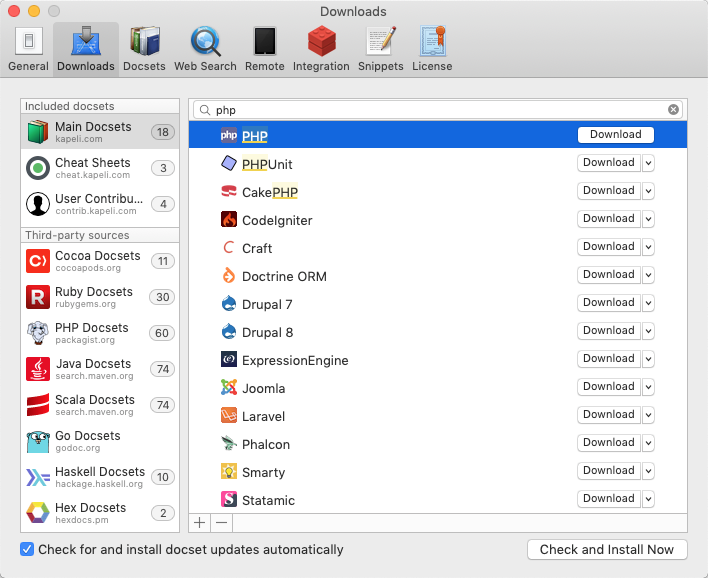Open CakePHP download version dropdown
Image resolution: width=708 pixels, height=578 pixels.
pyautogui.click(x=648, y=191)
